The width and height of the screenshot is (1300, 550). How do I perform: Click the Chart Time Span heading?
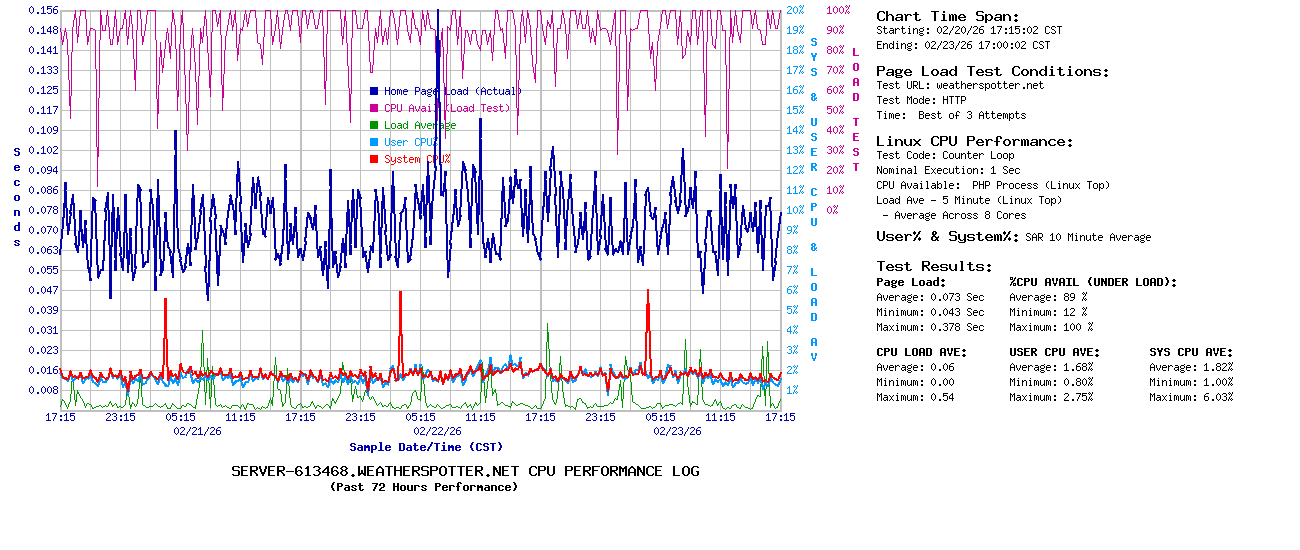(x=947, y=16)
